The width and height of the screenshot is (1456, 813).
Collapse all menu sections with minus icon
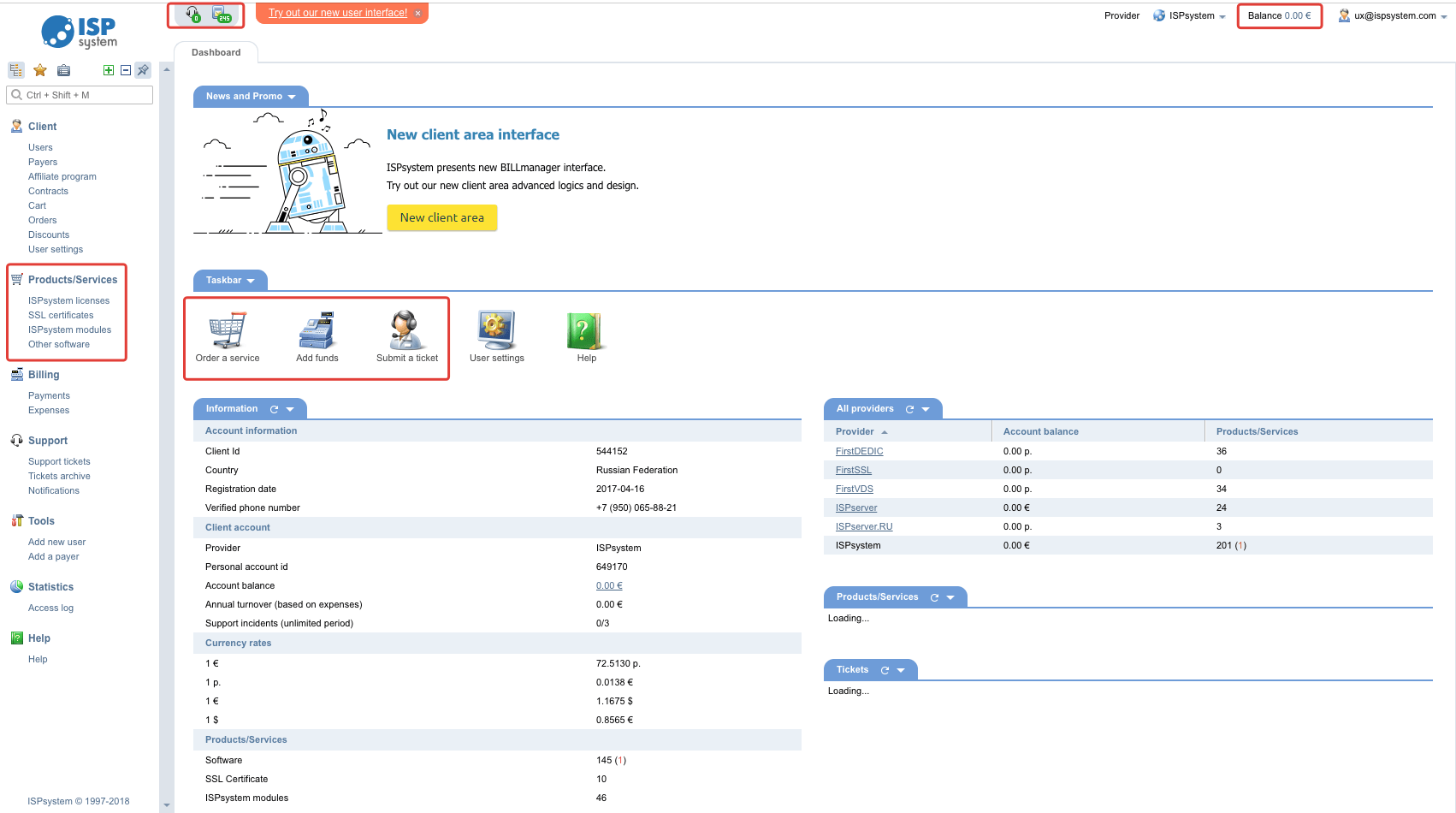tap(126, 70)
